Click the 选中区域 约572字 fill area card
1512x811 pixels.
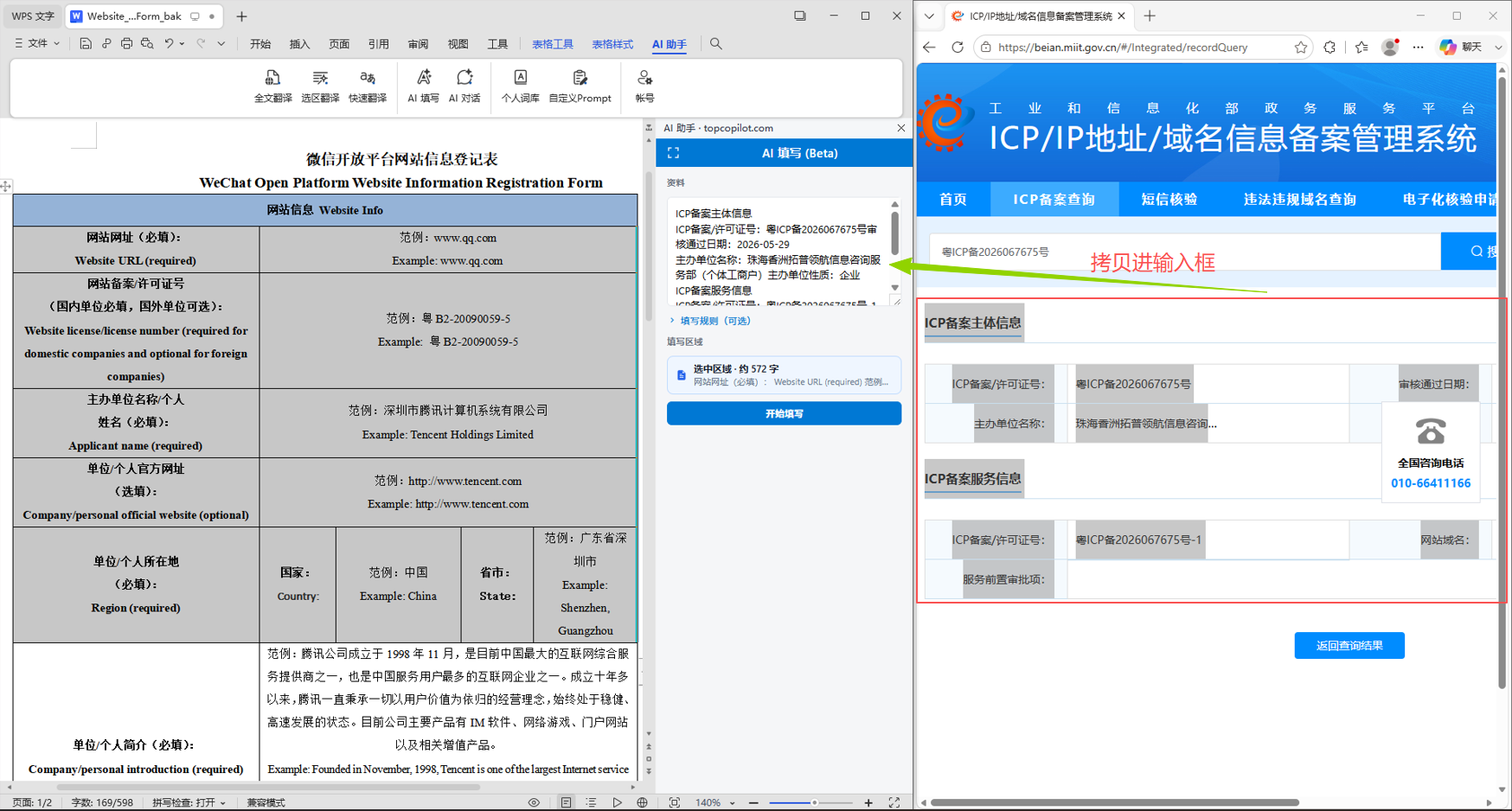coord(784,375)
